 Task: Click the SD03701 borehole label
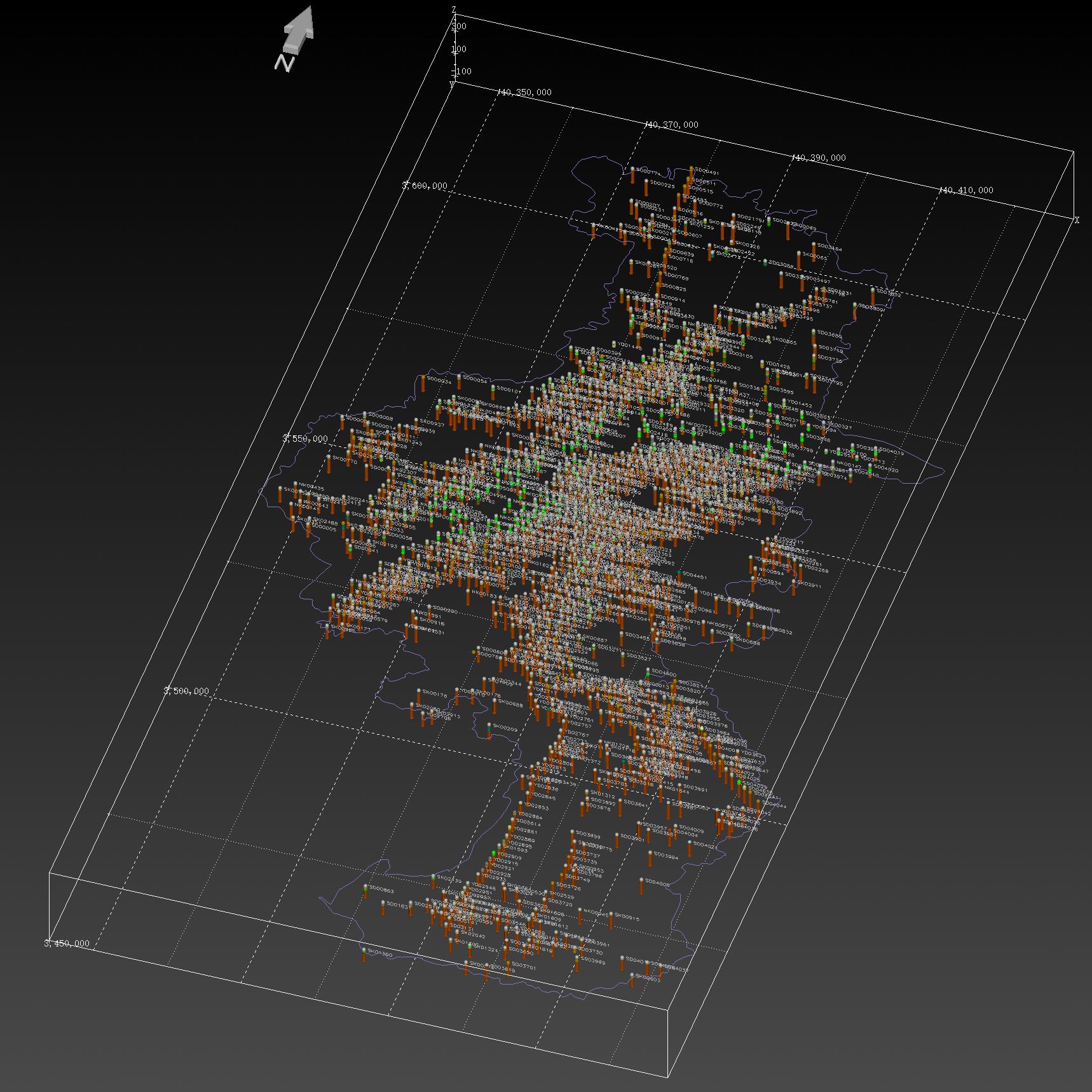[x=524, y=967]
